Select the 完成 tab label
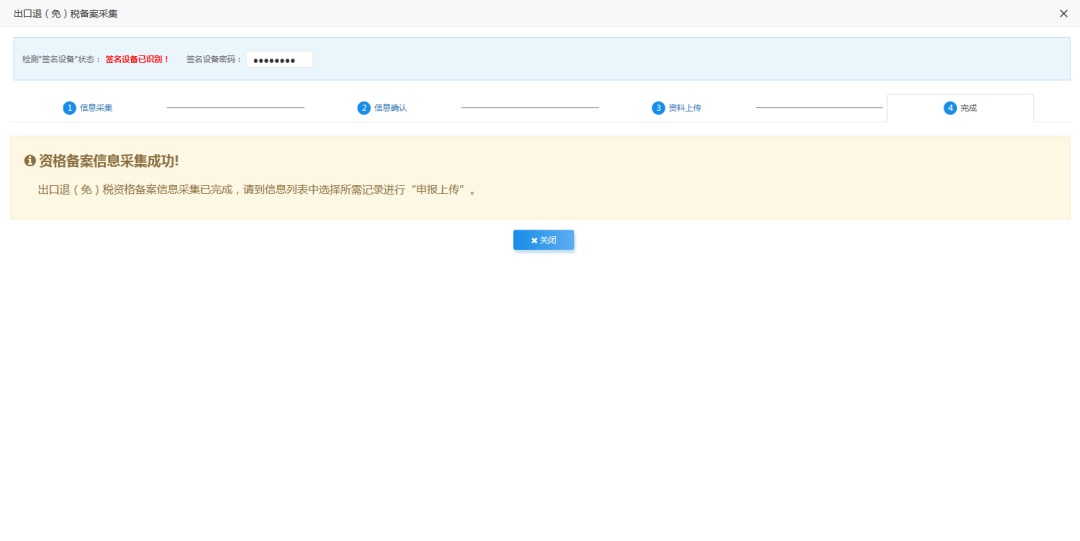This screenshot has height=541, width=1080. click(x=968, y=108)
